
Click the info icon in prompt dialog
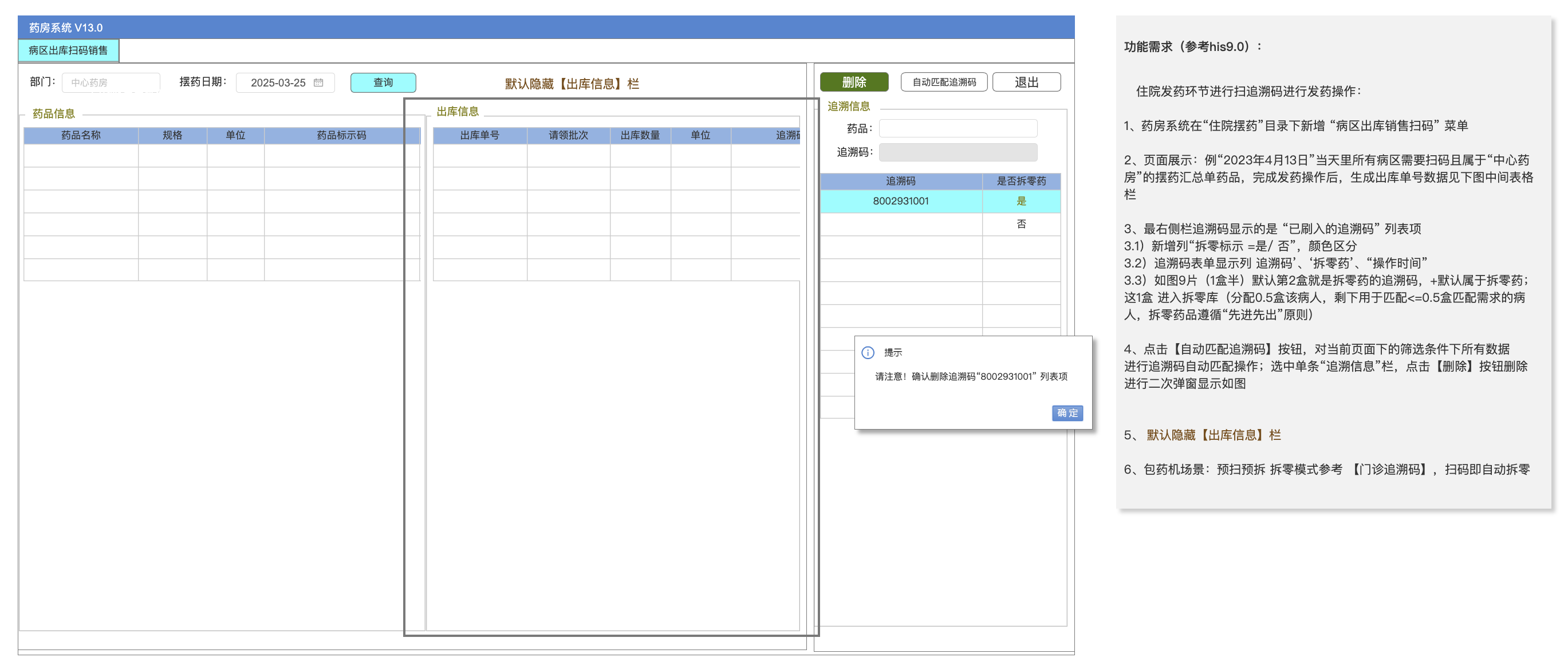pos(868,352)
